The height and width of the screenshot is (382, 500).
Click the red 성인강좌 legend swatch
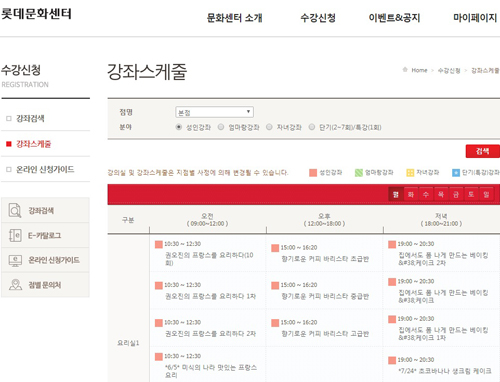(313, 173)
